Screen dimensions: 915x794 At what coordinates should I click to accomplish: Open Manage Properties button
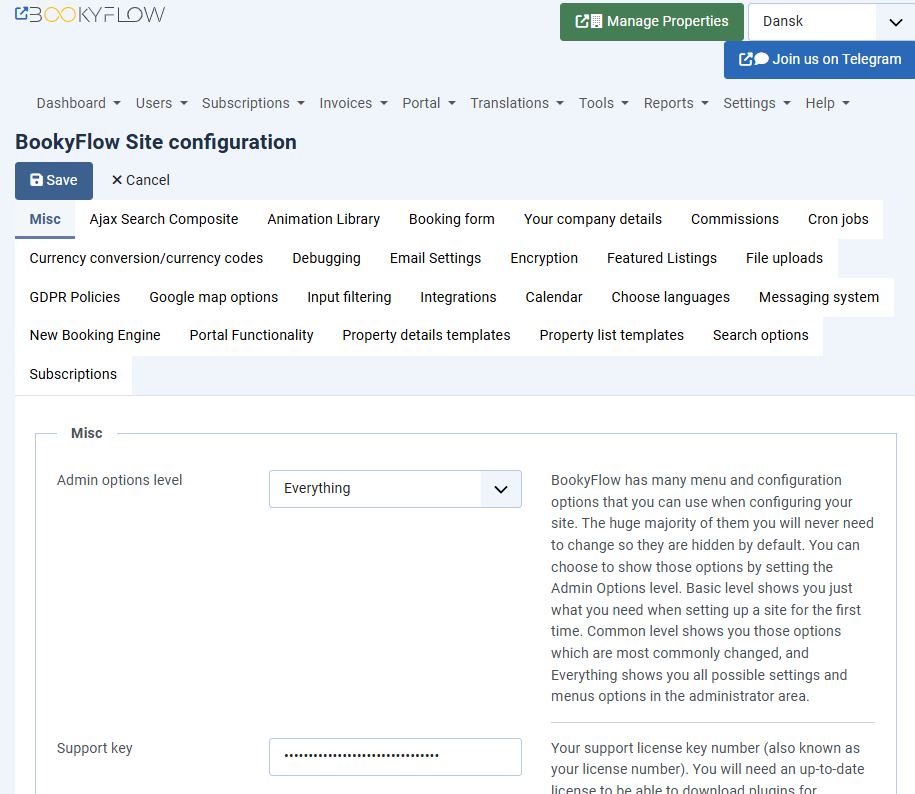pos(652,22)
